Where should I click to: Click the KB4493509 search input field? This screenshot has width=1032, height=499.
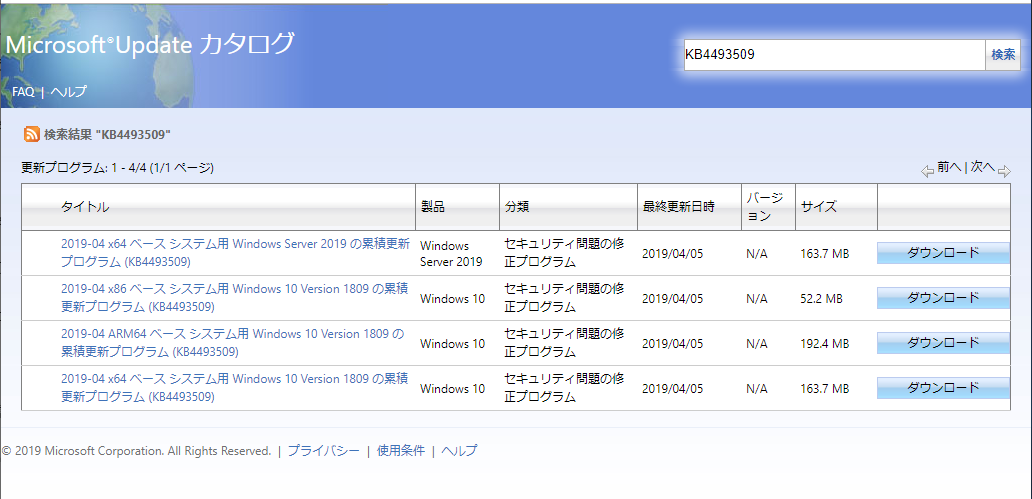point(833,55)
